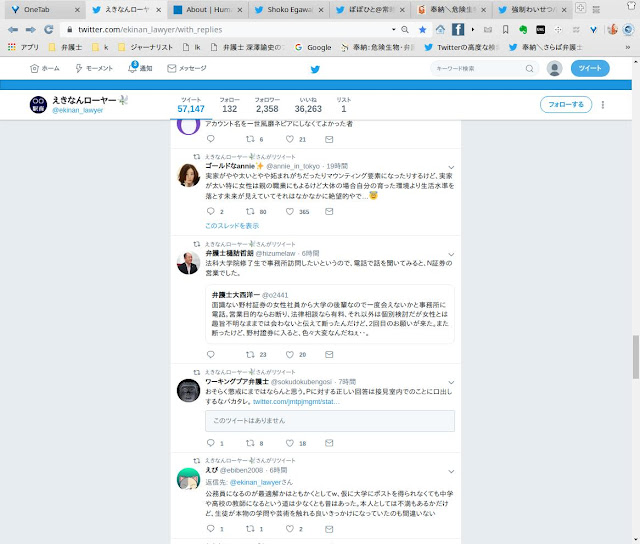Bookmark page with the blue star

pyautogui.click(x=422, y=29)
